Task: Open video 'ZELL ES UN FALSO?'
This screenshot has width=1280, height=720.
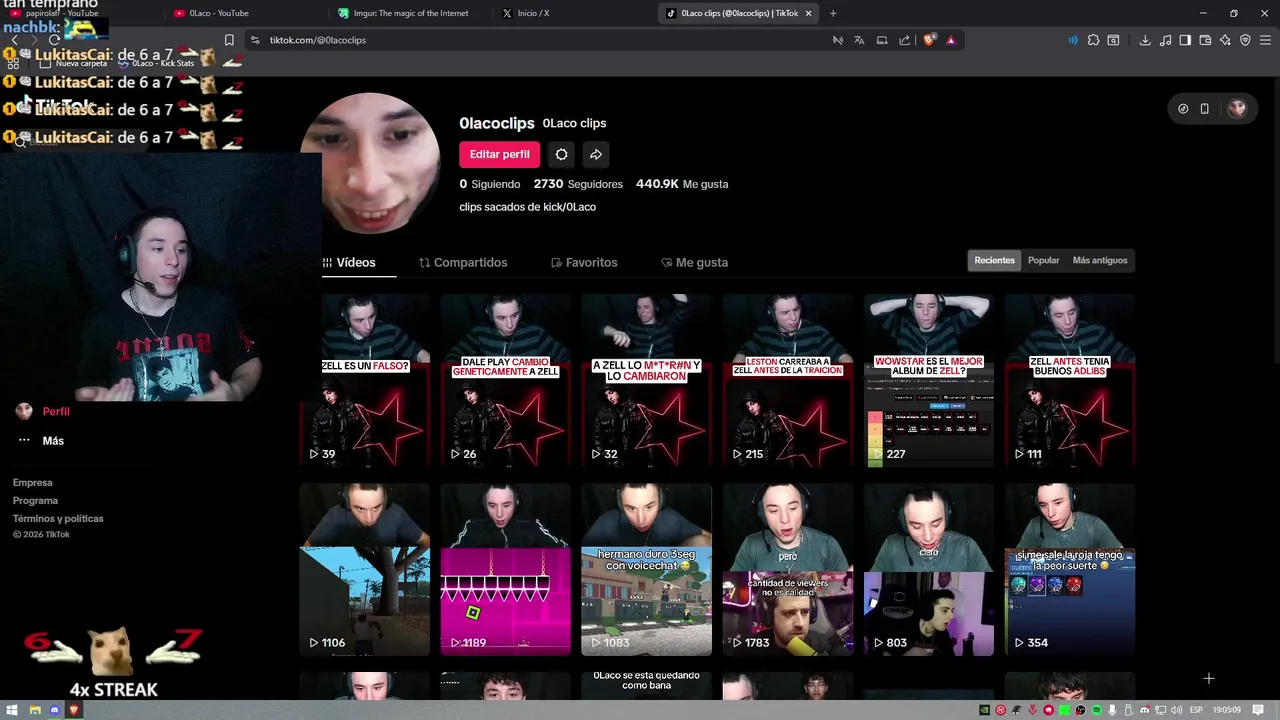Action: pos(364,380)
